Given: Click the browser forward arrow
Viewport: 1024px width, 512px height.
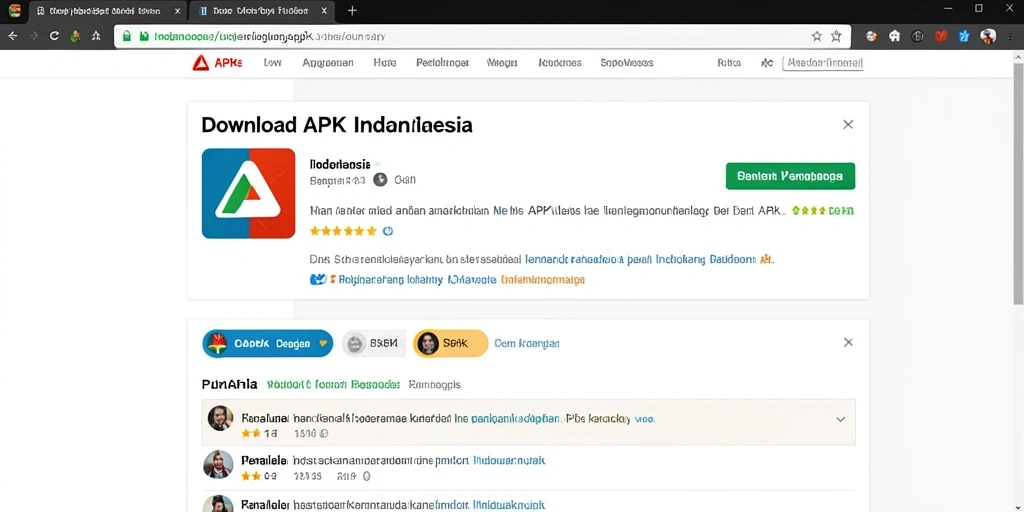Looking at the screenshot, I should (33, 37).
